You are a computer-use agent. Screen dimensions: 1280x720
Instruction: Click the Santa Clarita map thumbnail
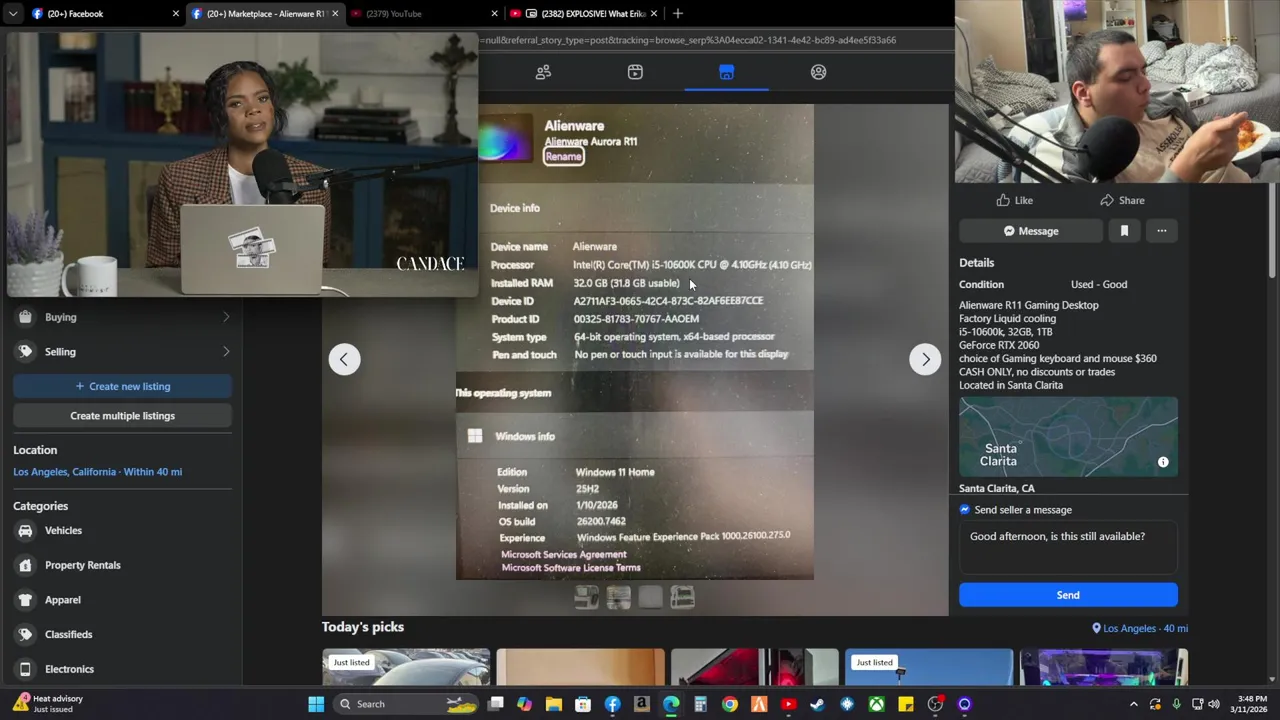(1068, 437)
